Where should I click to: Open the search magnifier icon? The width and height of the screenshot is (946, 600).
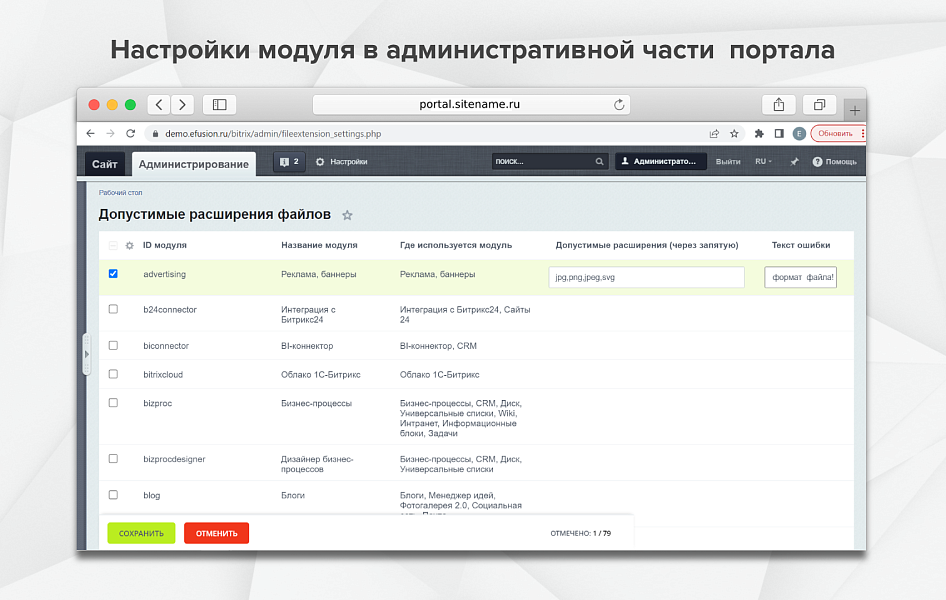(599, 161)
